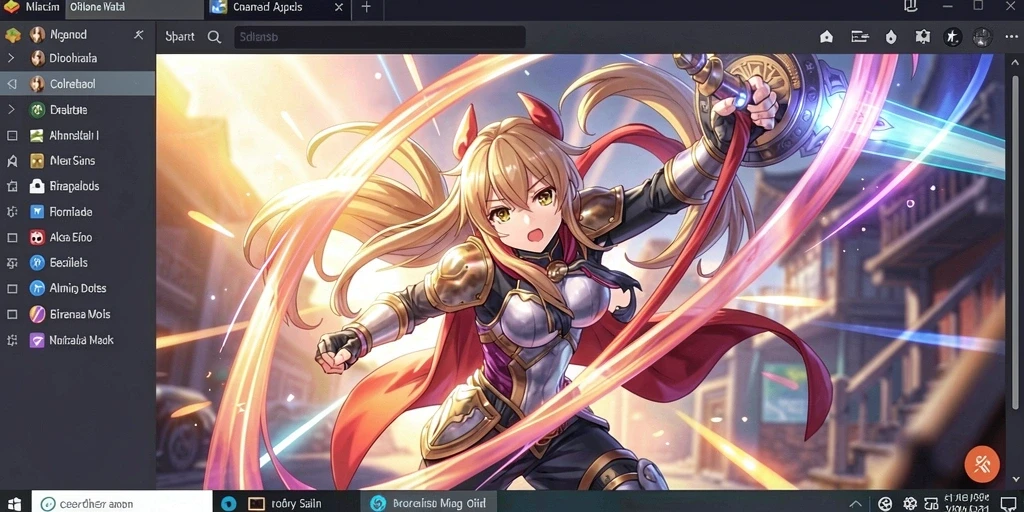Expand the Dioohraita tree item chevron
Image resolution: width=1024 pixels, height=512 pixels.
coord(10,58)
